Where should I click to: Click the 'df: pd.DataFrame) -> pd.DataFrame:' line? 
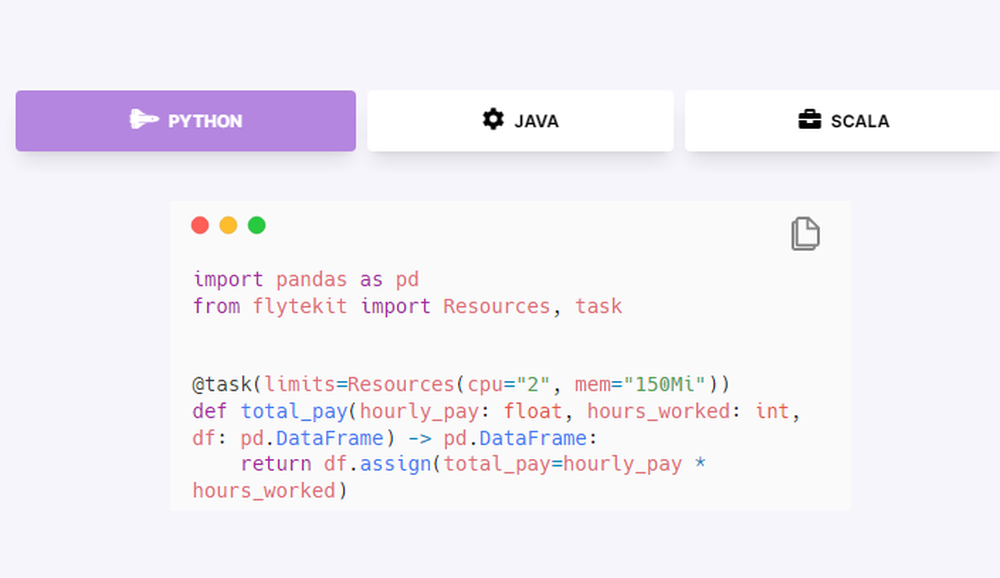pyautogui.click(x=395, y=438)
